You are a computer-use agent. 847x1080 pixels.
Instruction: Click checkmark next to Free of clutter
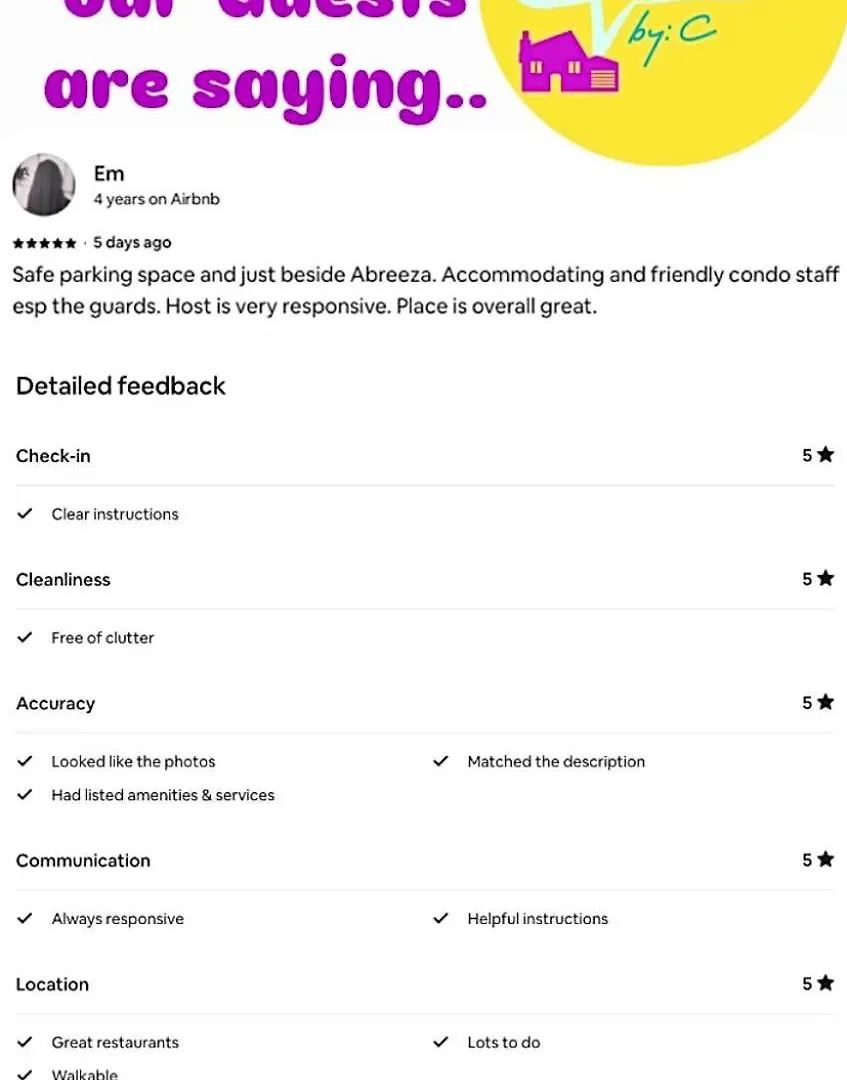click(x=25, y=638)
